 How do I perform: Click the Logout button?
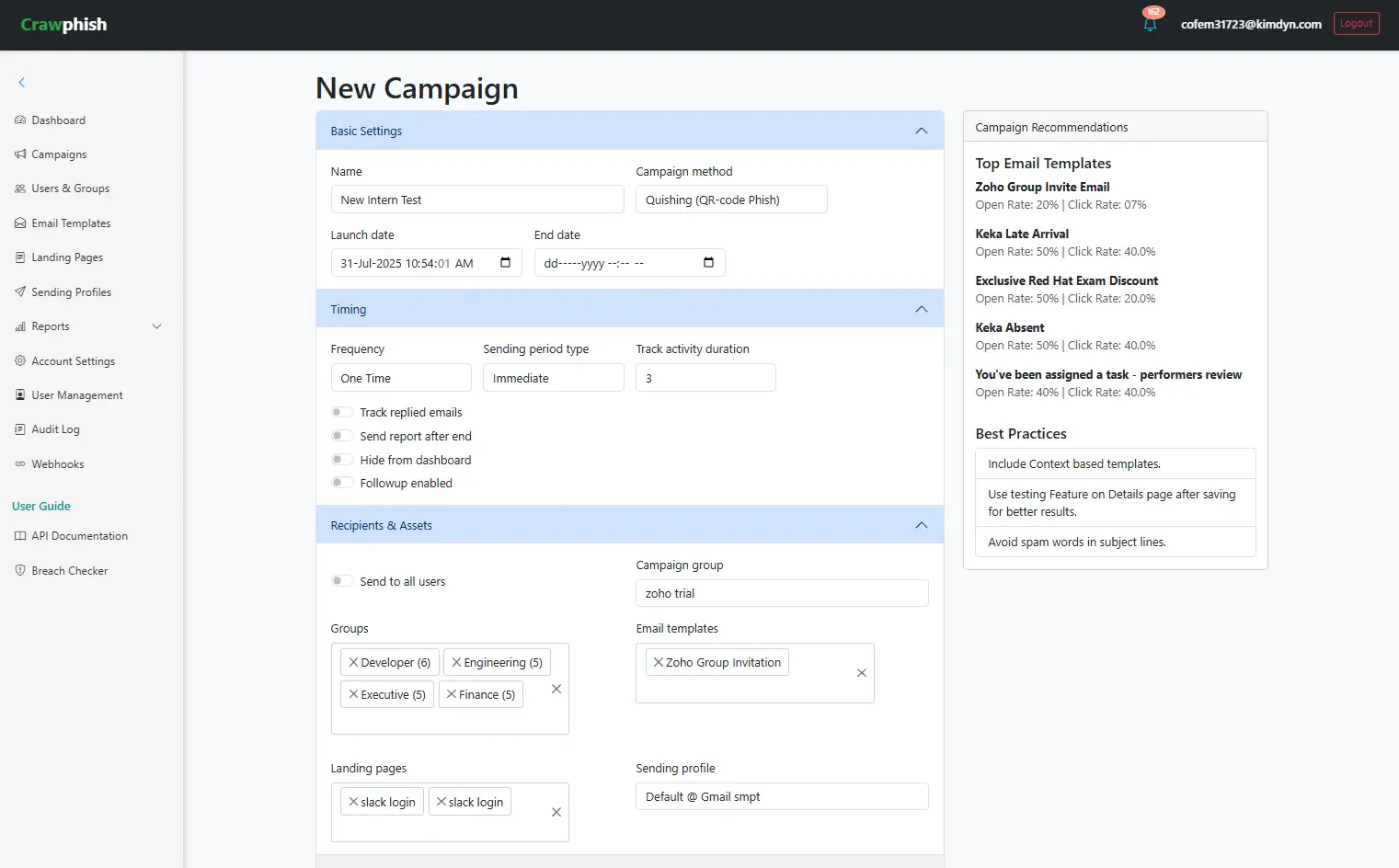point(1356,23)
